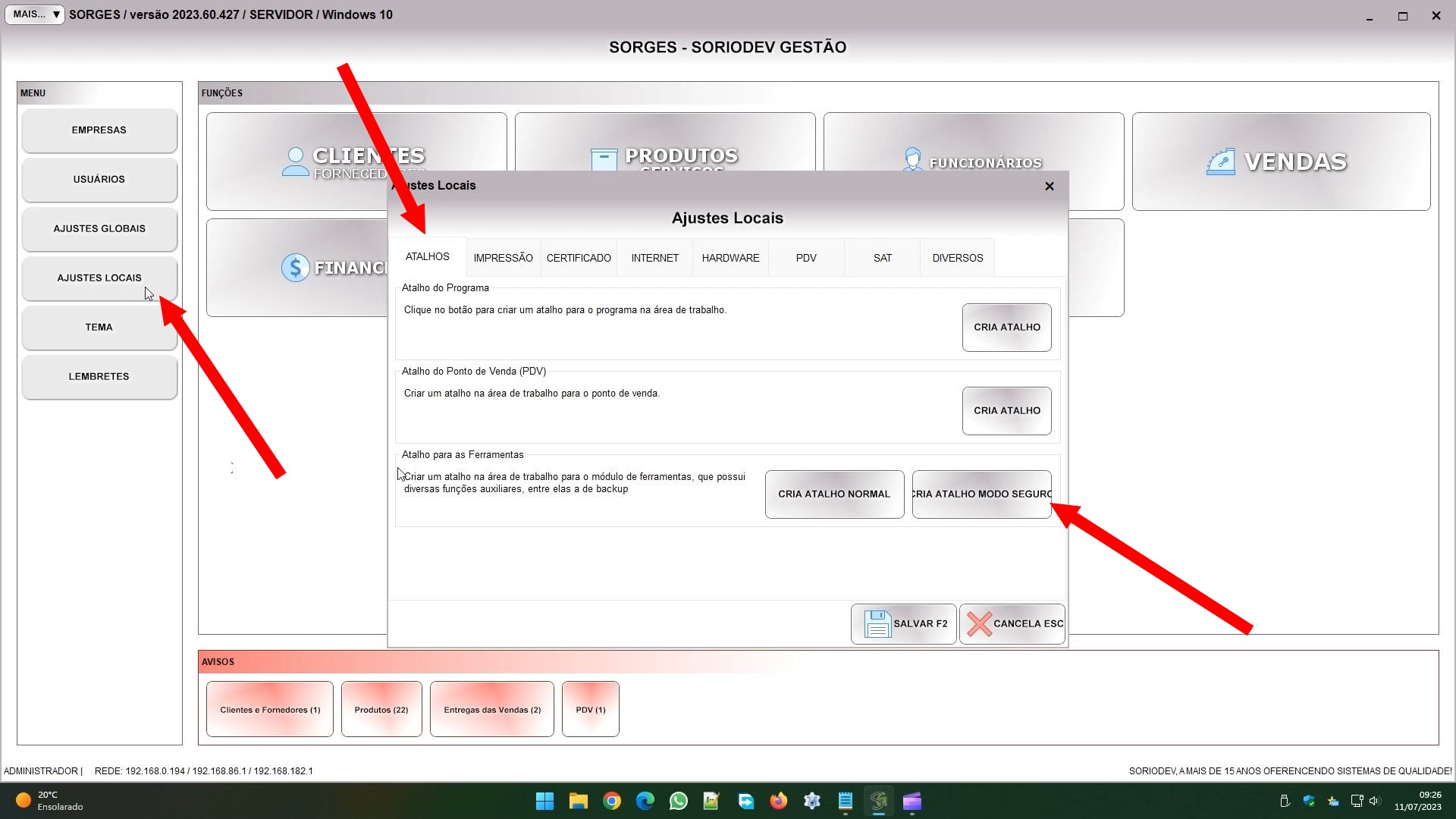Screen dimensions: 1456x819
Task: Click the Windows Start button
Action: [544, 801]
